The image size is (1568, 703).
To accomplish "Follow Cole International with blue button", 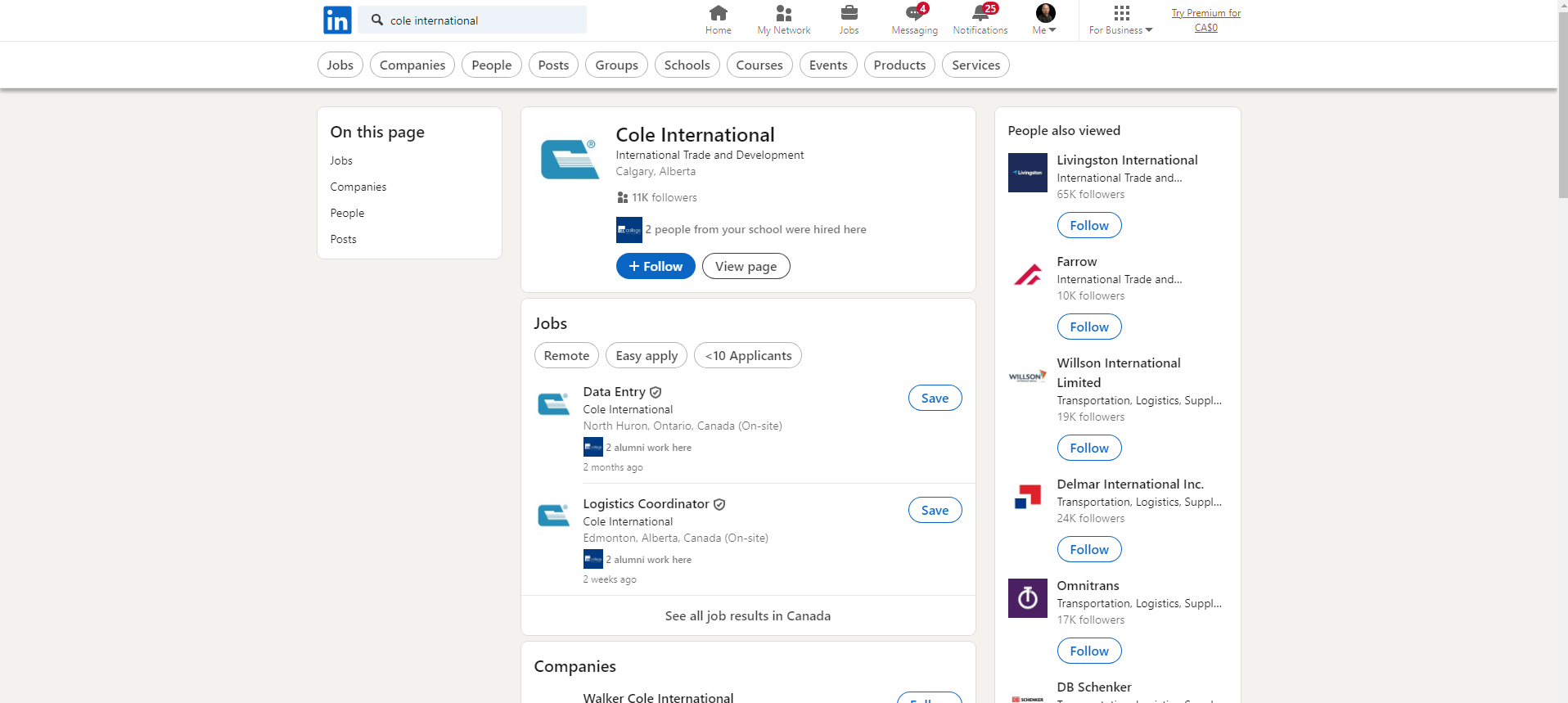I will (656, 266).
